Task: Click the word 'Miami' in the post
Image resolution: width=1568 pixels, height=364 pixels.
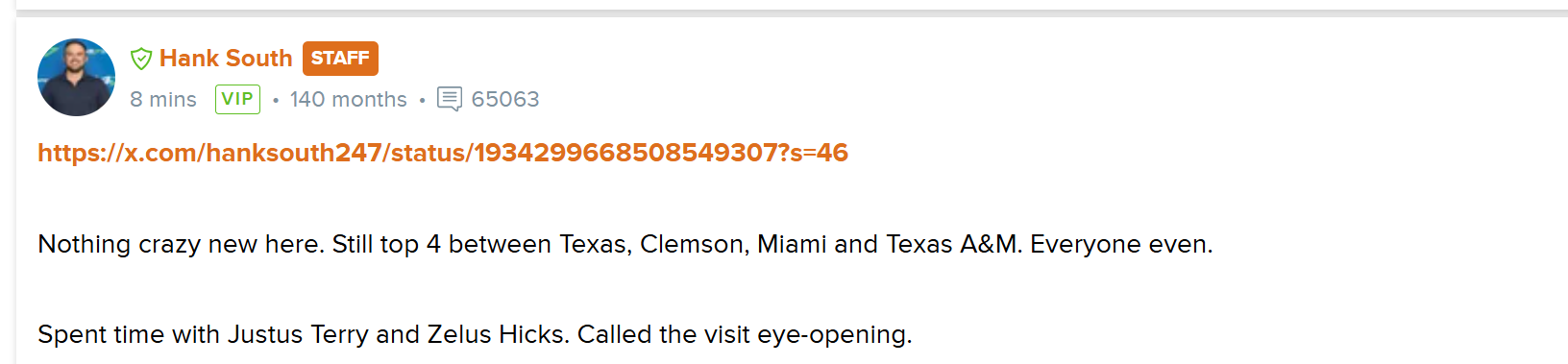Action: [792, 244]
